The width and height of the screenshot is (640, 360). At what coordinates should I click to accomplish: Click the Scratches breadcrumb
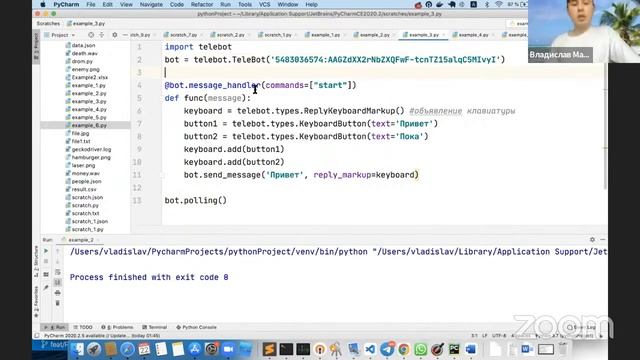[x=48, y=24]
